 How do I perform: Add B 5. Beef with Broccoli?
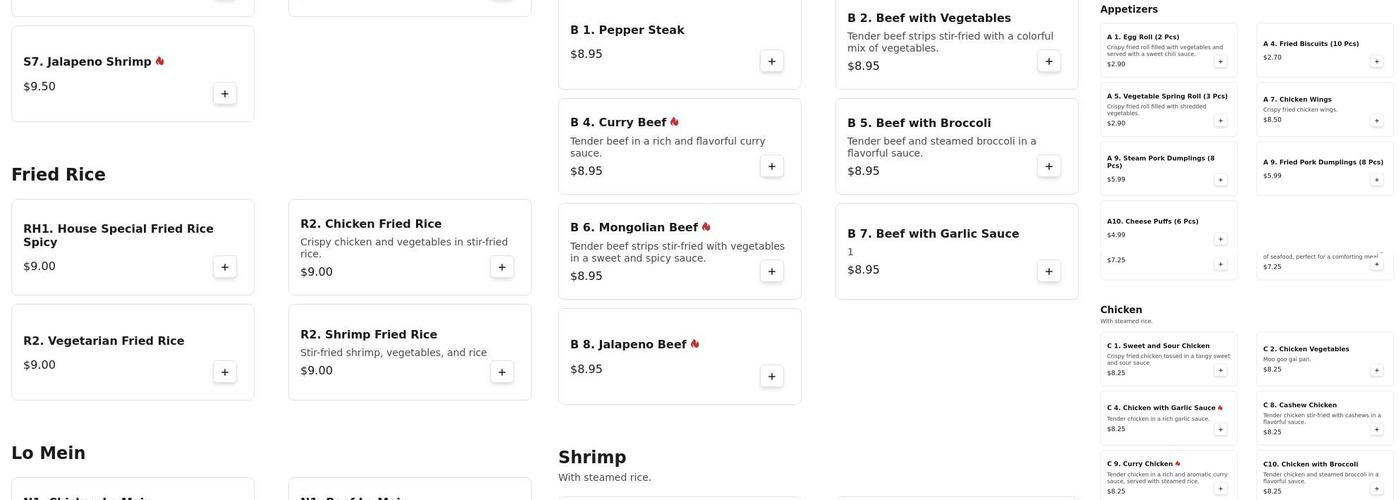(1049, 166)
